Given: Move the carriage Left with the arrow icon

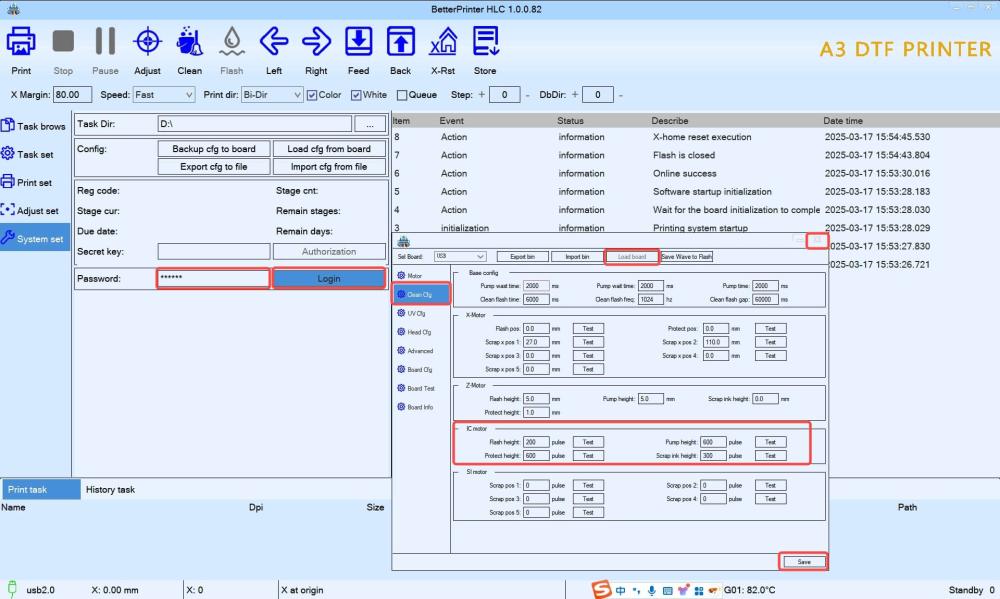Looking at the screenshot, I should point(274,42).
